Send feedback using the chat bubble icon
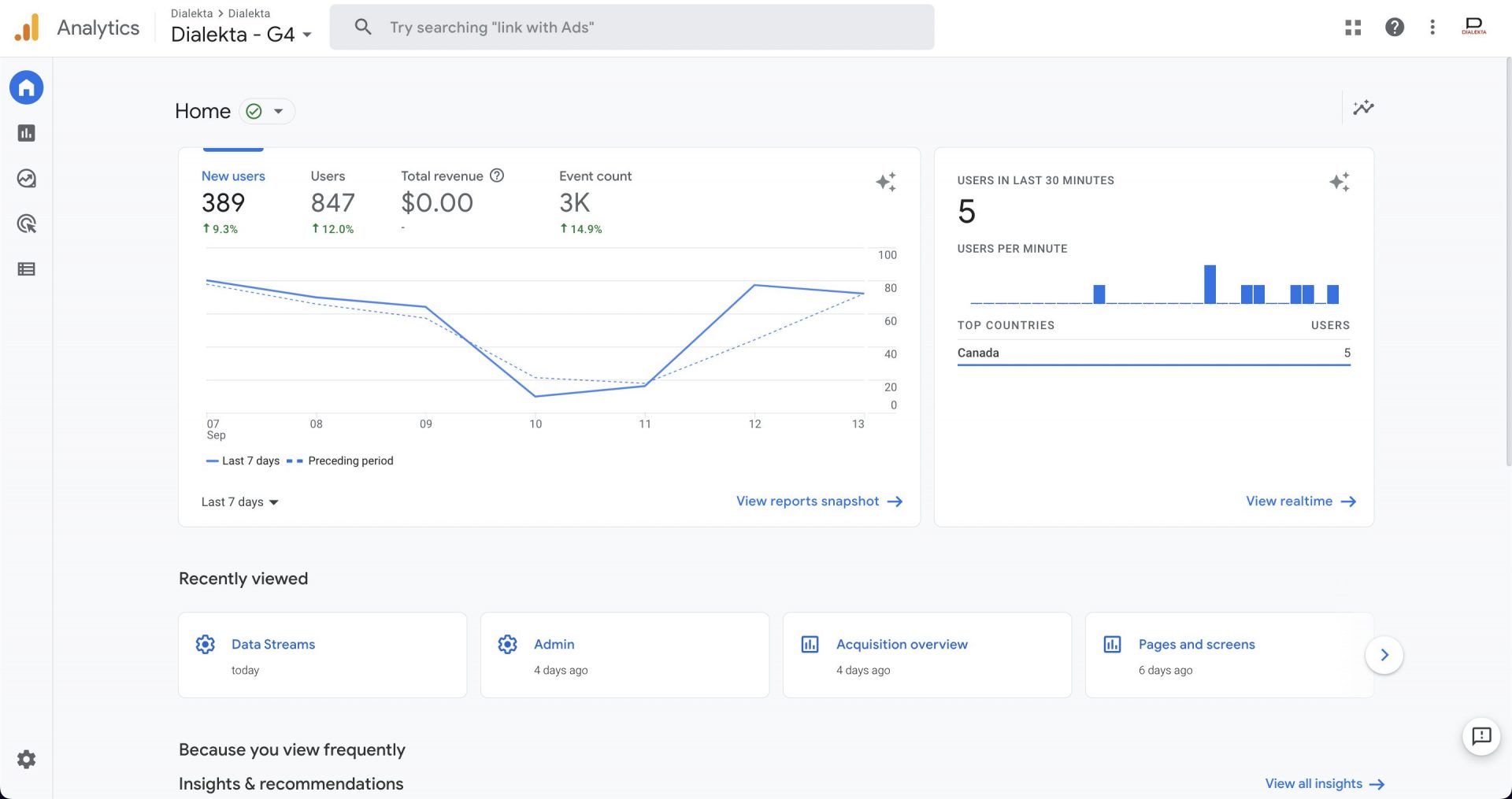 (1481, 737)
